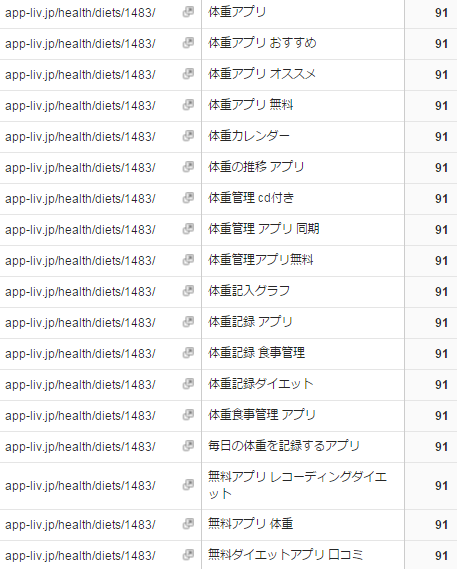
Task: Open external link icon for 体重記入グラフ row
Action: coord(188,291)
